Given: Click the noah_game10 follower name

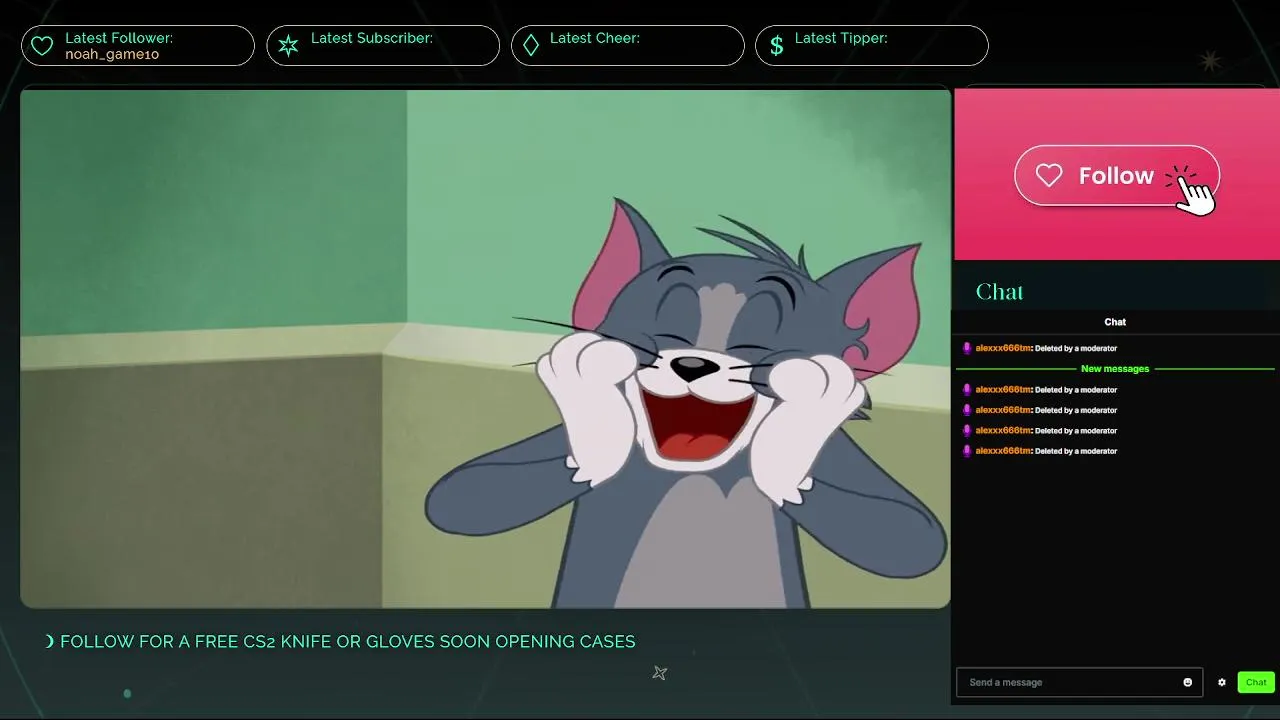Looking at the screenshot, I should click(x=112, y=54).
